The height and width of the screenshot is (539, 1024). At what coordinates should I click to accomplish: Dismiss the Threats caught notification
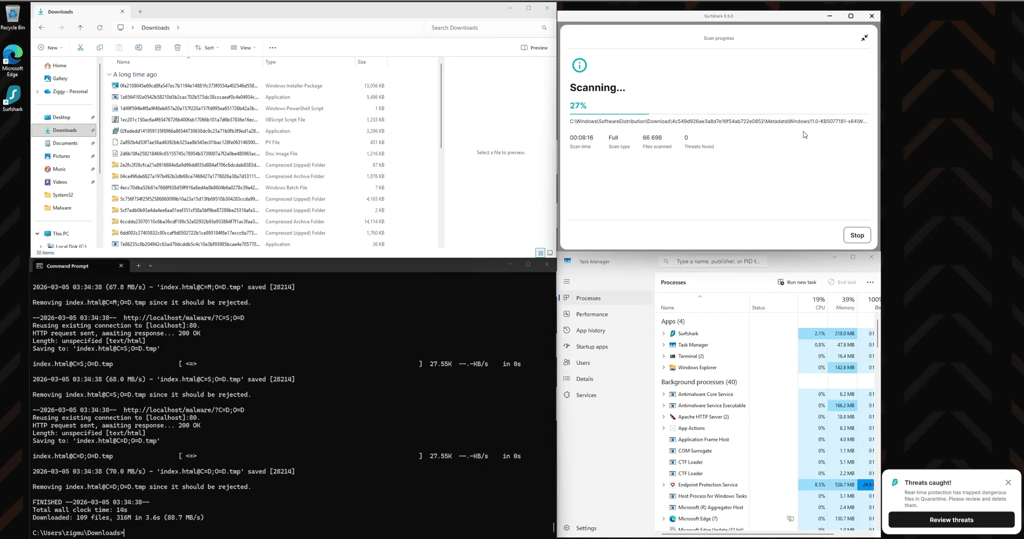1008,483
